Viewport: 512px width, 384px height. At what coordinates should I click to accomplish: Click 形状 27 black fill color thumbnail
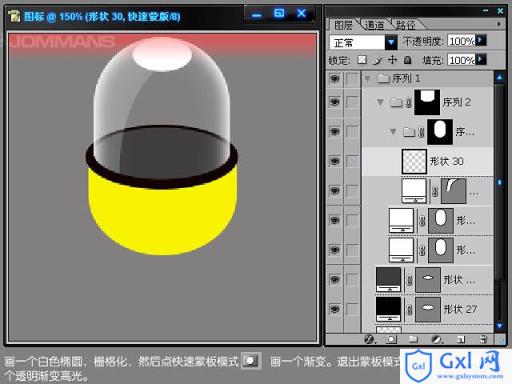click(x=388, y=309)
